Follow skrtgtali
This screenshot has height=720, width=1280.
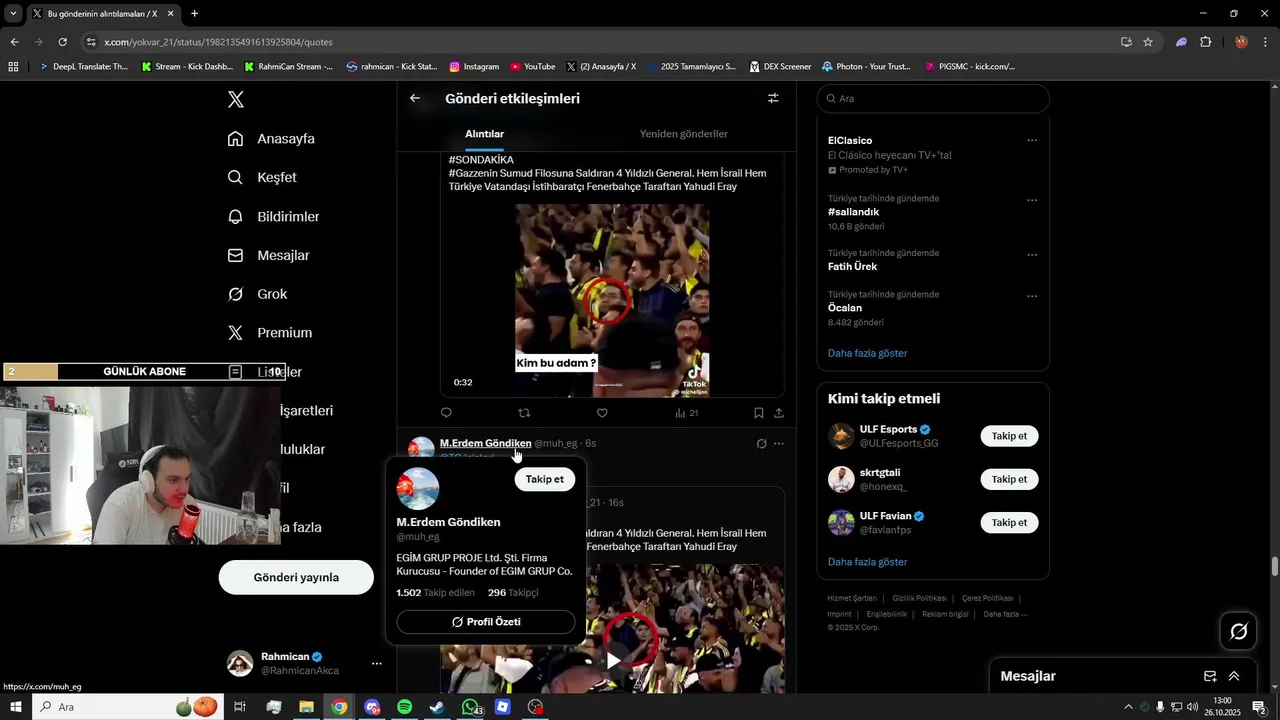click(1009, 479)
